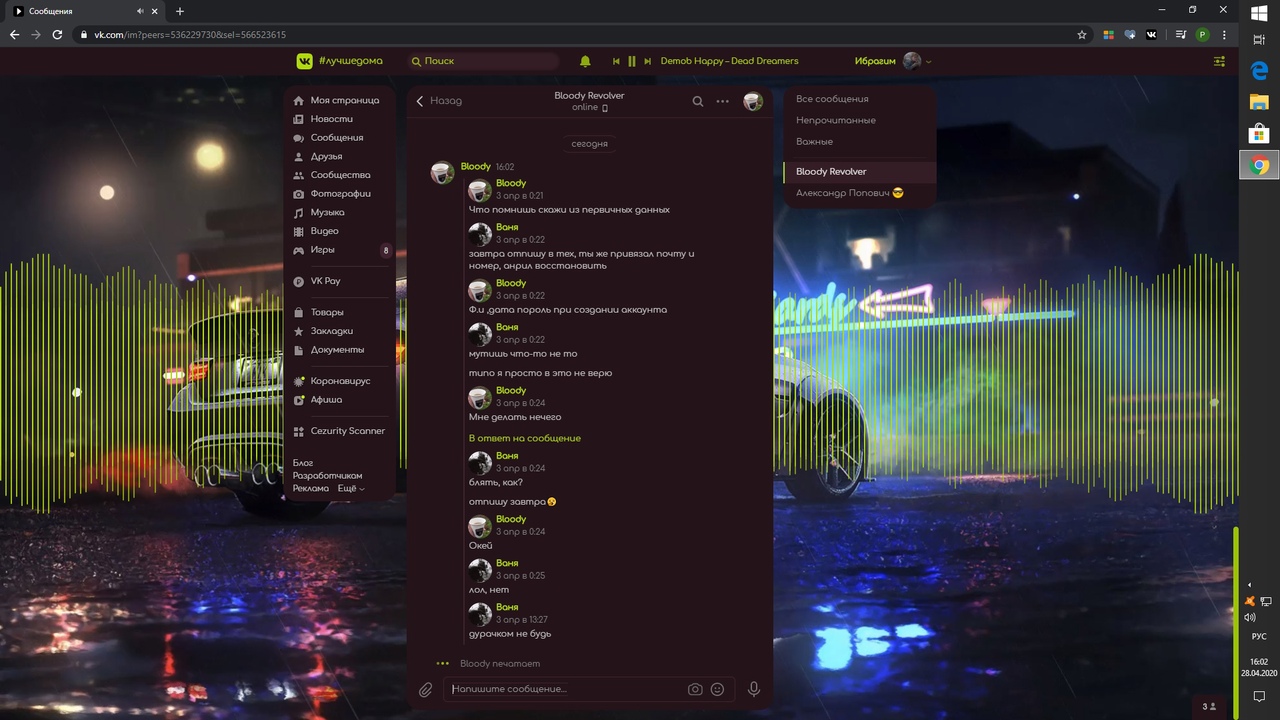Click the message text input field
The width and height of the screenshot is (1280, 720).
pos(565,689)
